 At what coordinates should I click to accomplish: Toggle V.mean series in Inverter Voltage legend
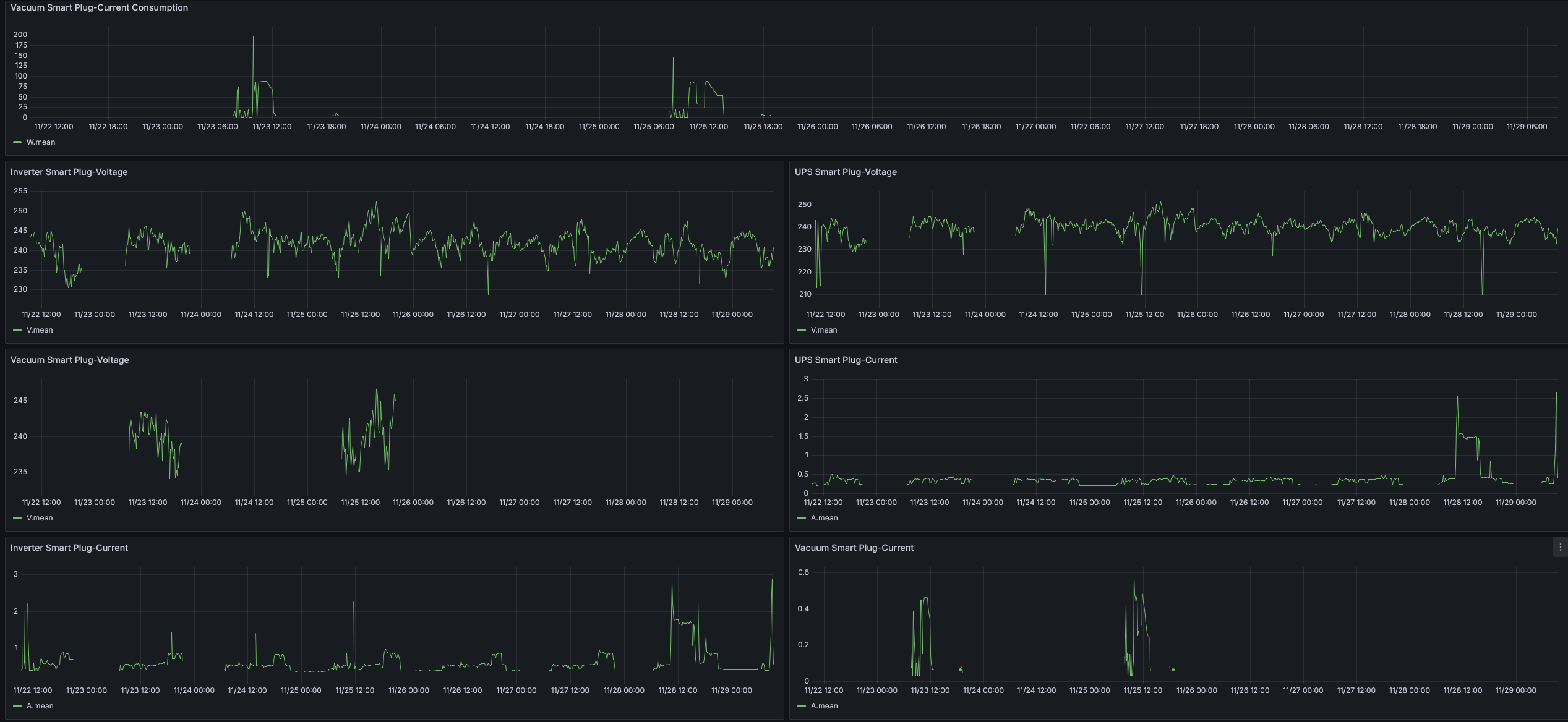click(40, 330)
